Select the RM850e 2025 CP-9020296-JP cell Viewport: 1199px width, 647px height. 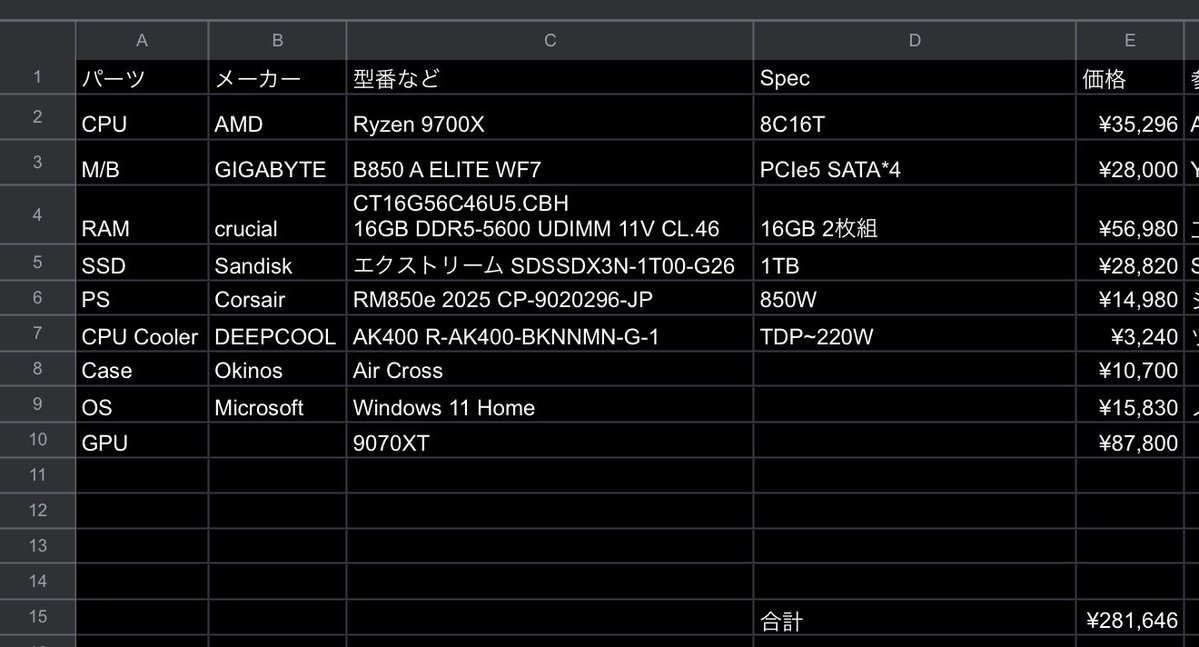pos(550,297)
